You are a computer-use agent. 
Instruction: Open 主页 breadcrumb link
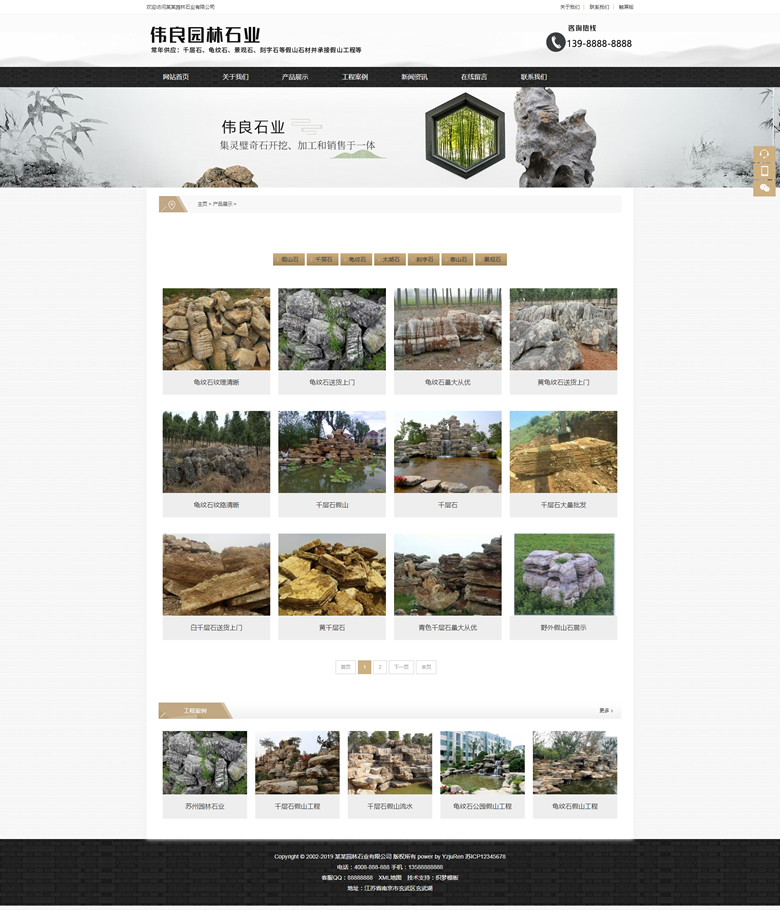click(x=202, y=204)
